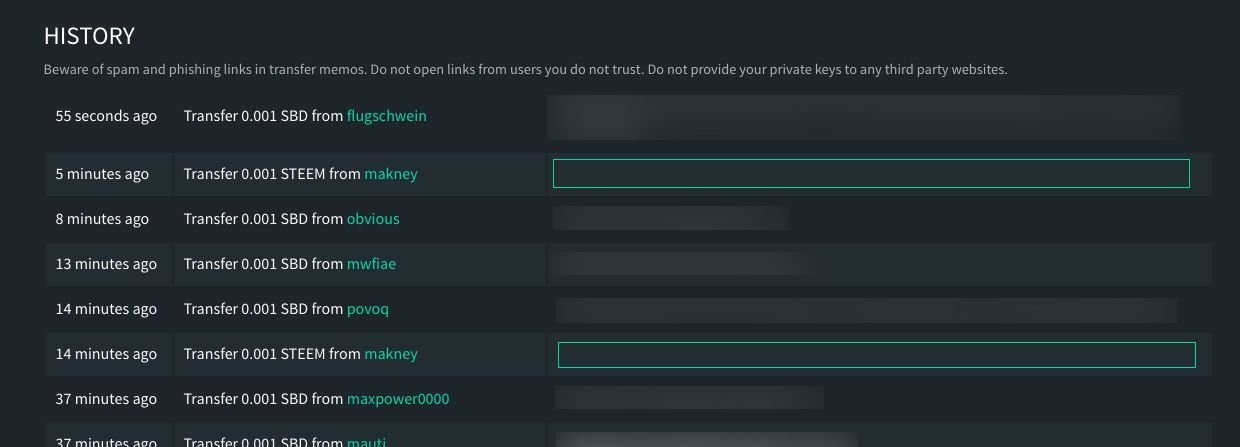1240x447 pixels.
Task: Click the spam and phishing warning text
Action: pos(525,70)
